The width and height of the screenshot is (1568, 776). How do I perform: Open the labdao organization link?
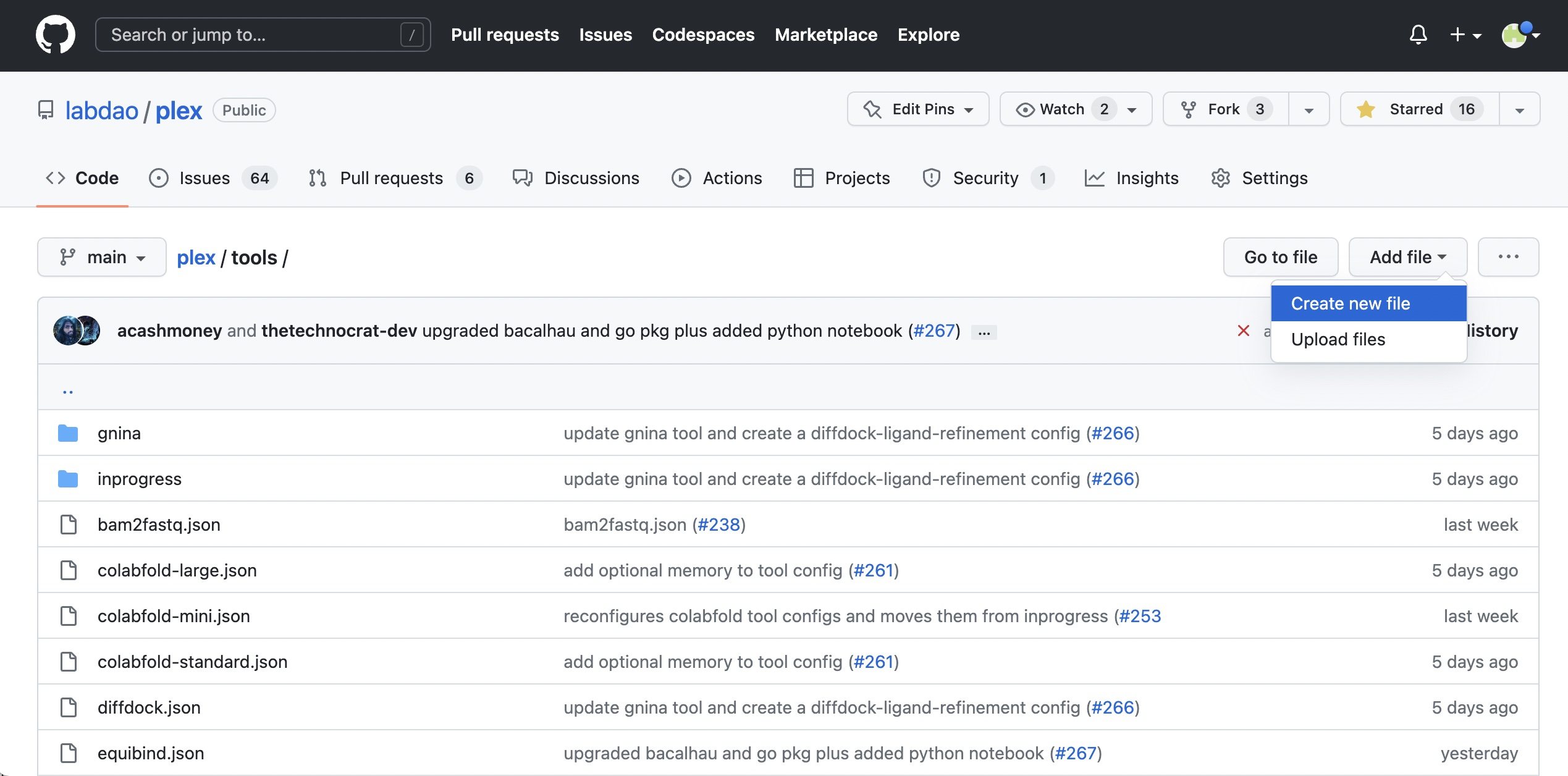coord(102,111)
